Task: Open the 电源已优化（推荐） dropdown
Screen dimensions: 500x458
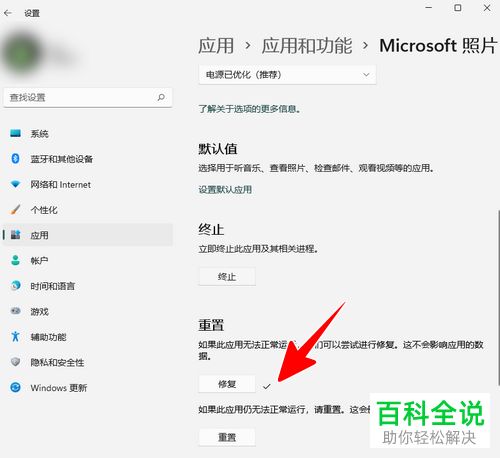Action: [x=287, y=75]
